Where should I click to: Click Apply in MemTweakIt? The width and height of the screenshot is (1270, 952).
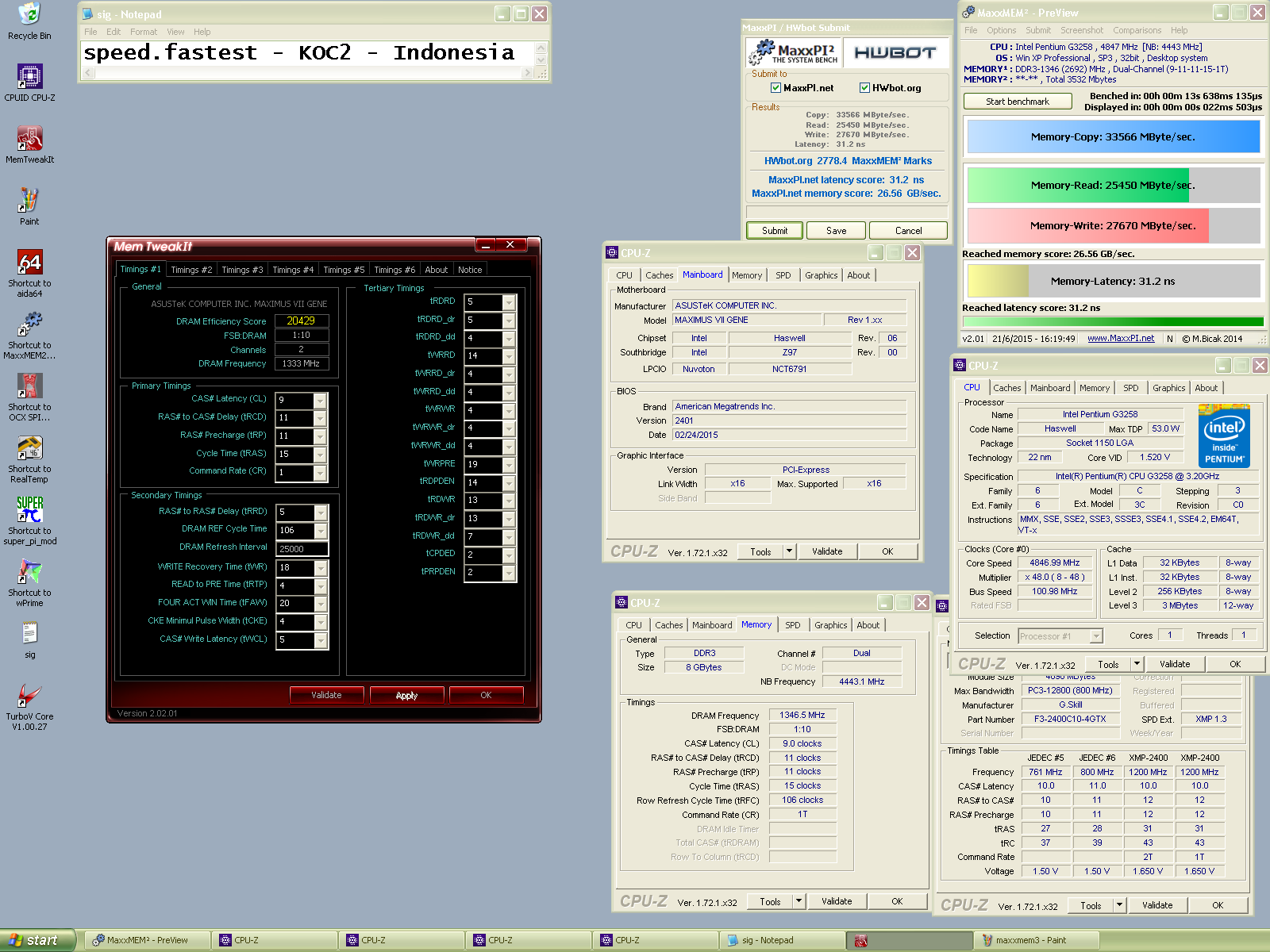(x=406, y=695)
